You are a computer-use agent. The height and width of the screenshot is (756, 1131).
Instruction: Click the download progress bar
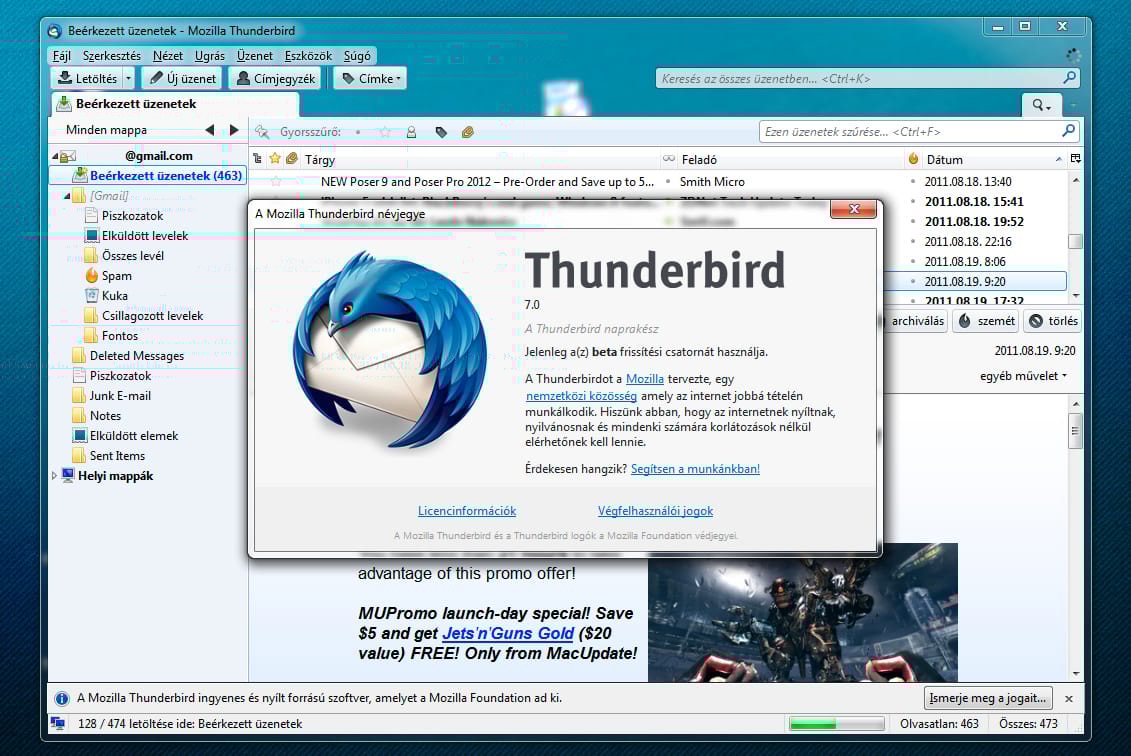837,724
